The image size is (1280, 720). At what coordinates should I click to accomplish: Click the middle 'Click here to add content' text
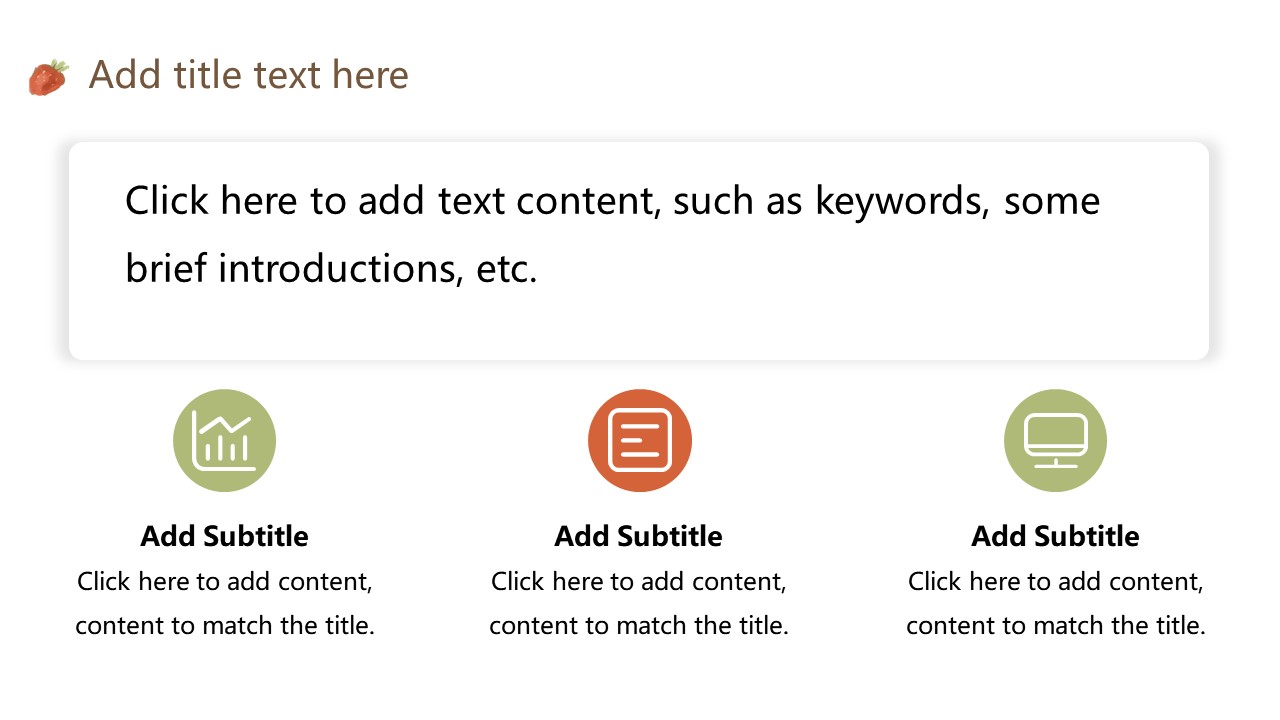[639, 581]
